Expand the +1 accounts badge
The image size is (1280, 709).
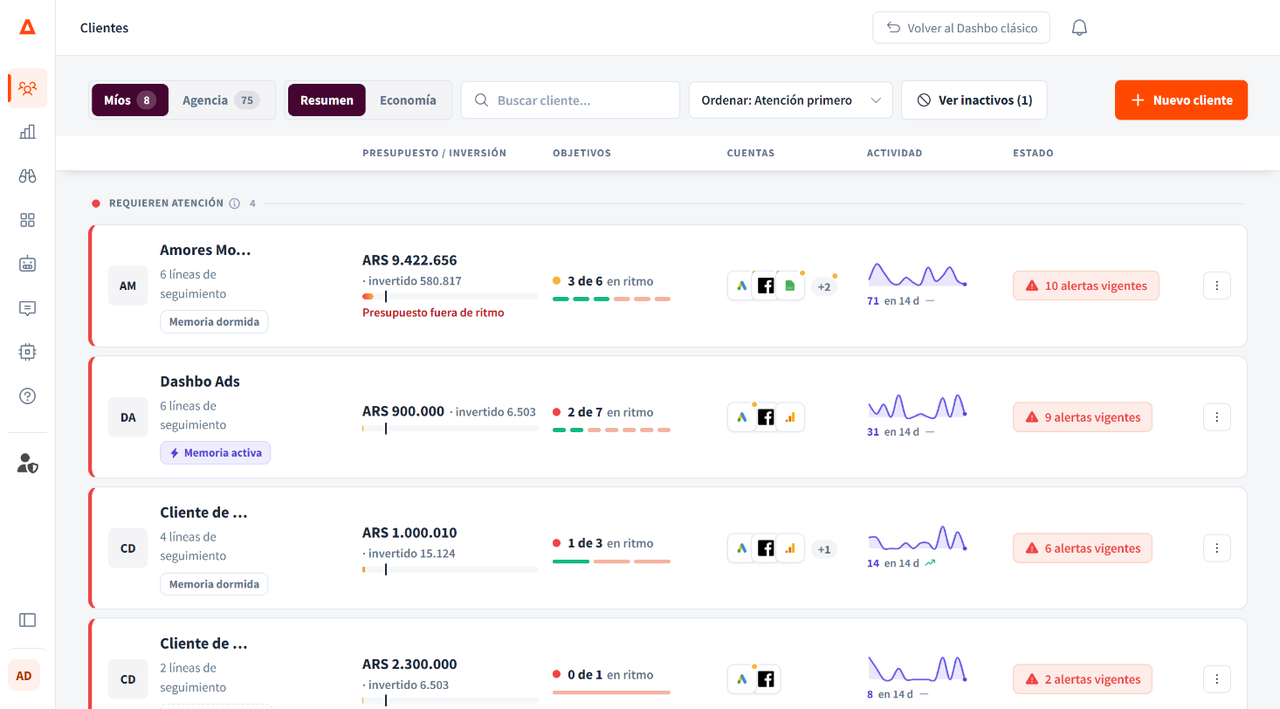click(x=824, y=549)
